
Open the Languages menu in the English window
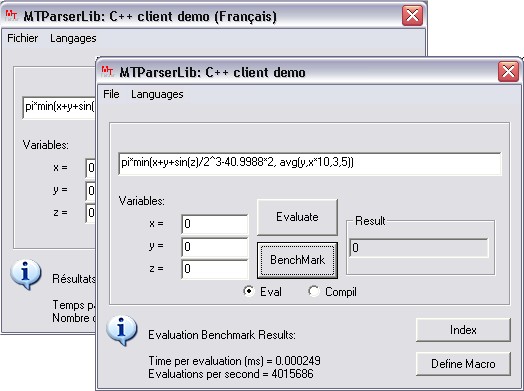click(157, 94)
